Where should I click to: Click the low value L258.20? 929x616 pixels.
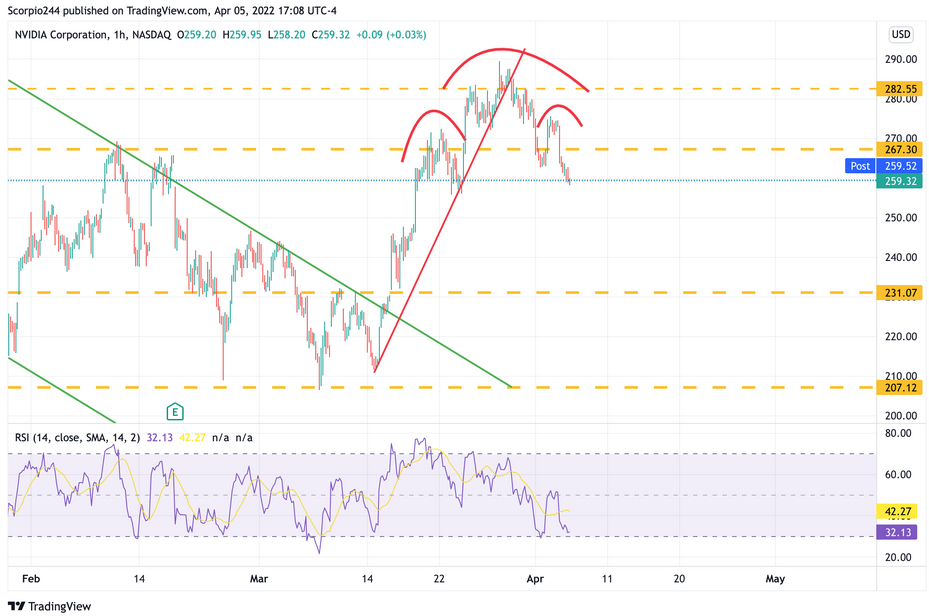coord(286,35)
